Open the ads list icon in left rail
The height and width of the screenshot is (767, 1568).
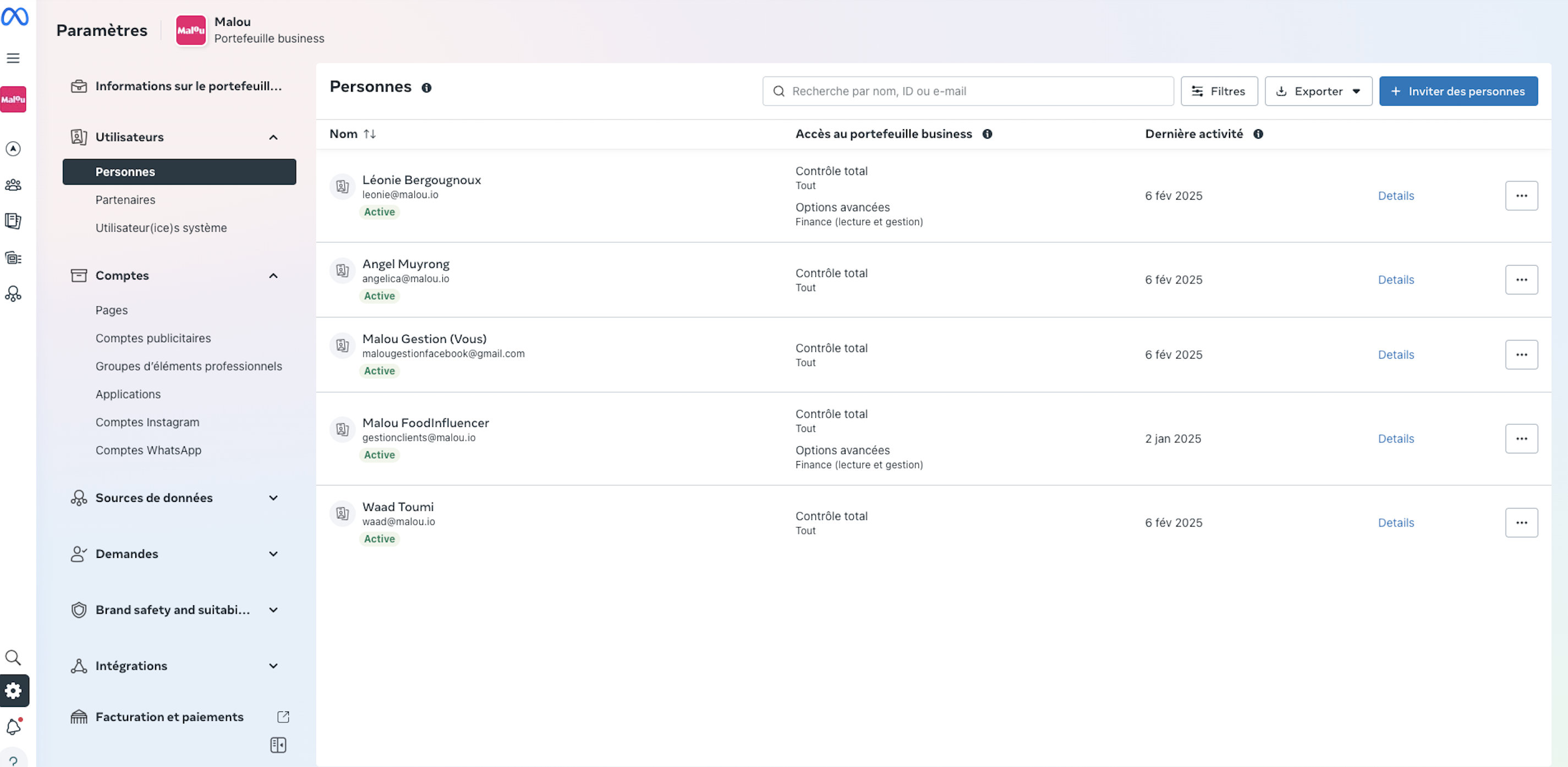[x=13, y=258]
